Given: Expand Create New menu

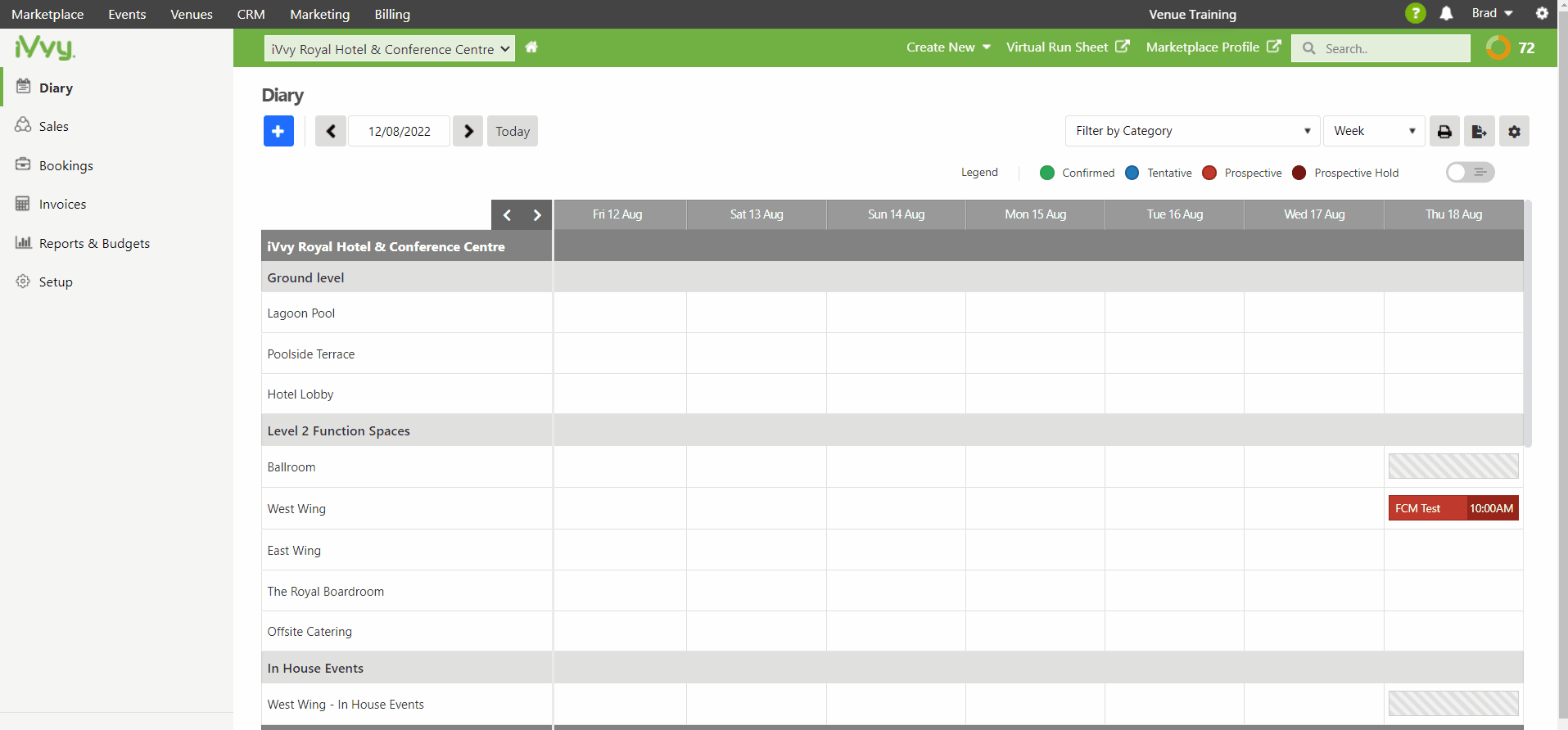Looking at the screenshot, I should pos(948,47).
